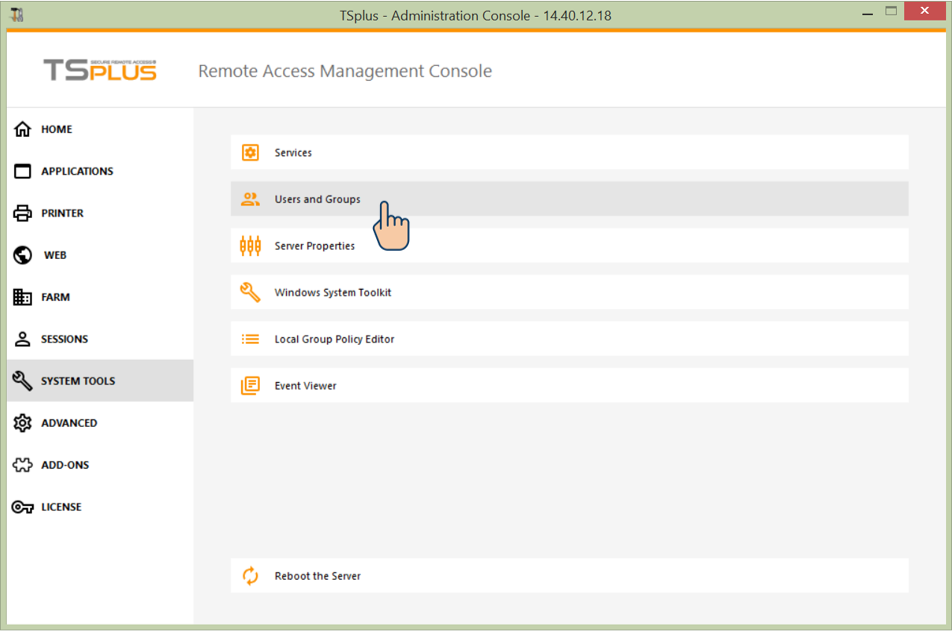Click the Web globe icon

point(22,255)
